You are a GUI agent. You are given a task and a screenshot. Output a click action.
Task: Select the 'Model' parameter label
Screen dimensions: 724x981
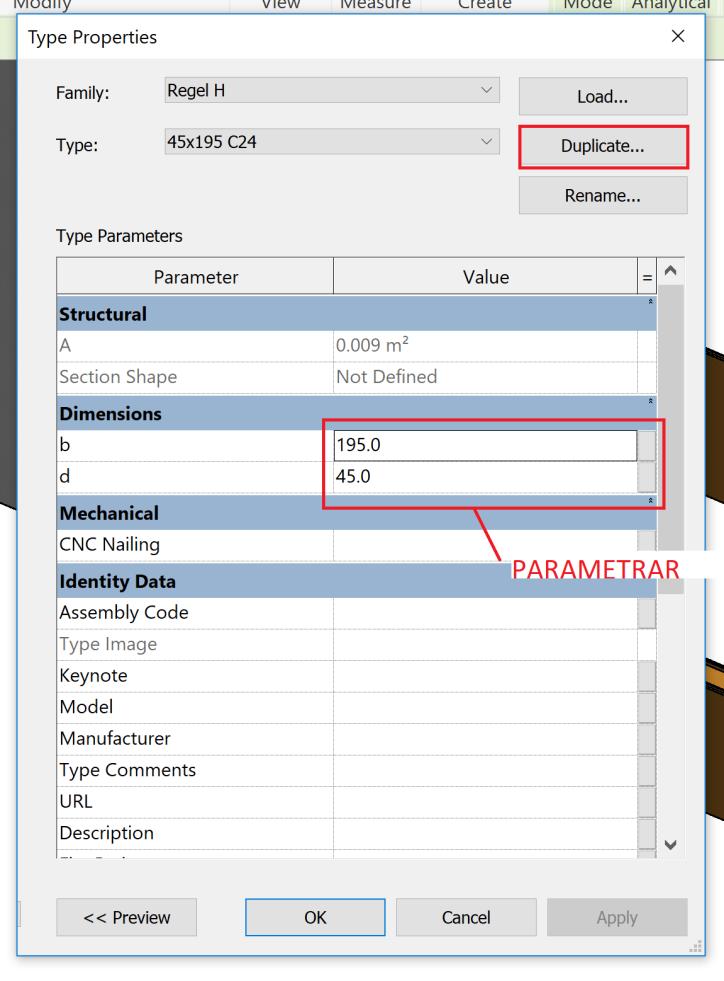coord(86,707)
